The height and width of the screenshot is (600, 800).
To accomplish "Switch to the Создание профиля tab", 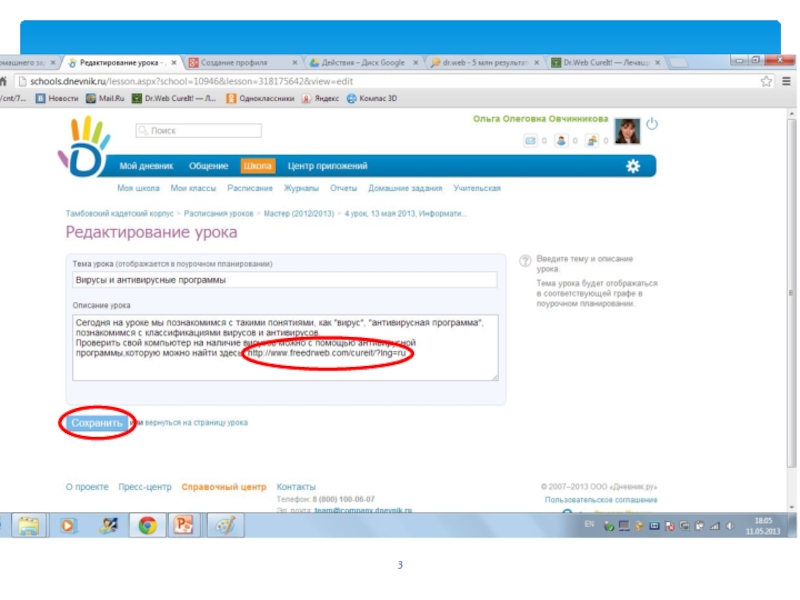I will click(242, 63).
